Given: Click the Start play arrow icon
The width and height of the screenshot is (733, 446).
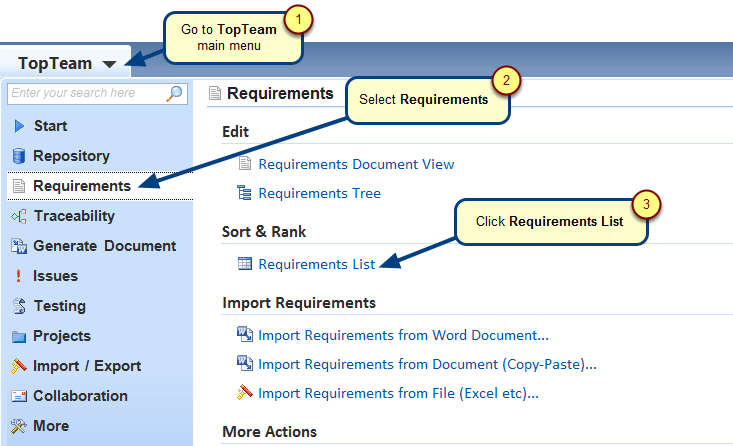Looking at the screenshot, I should [18, 126].
